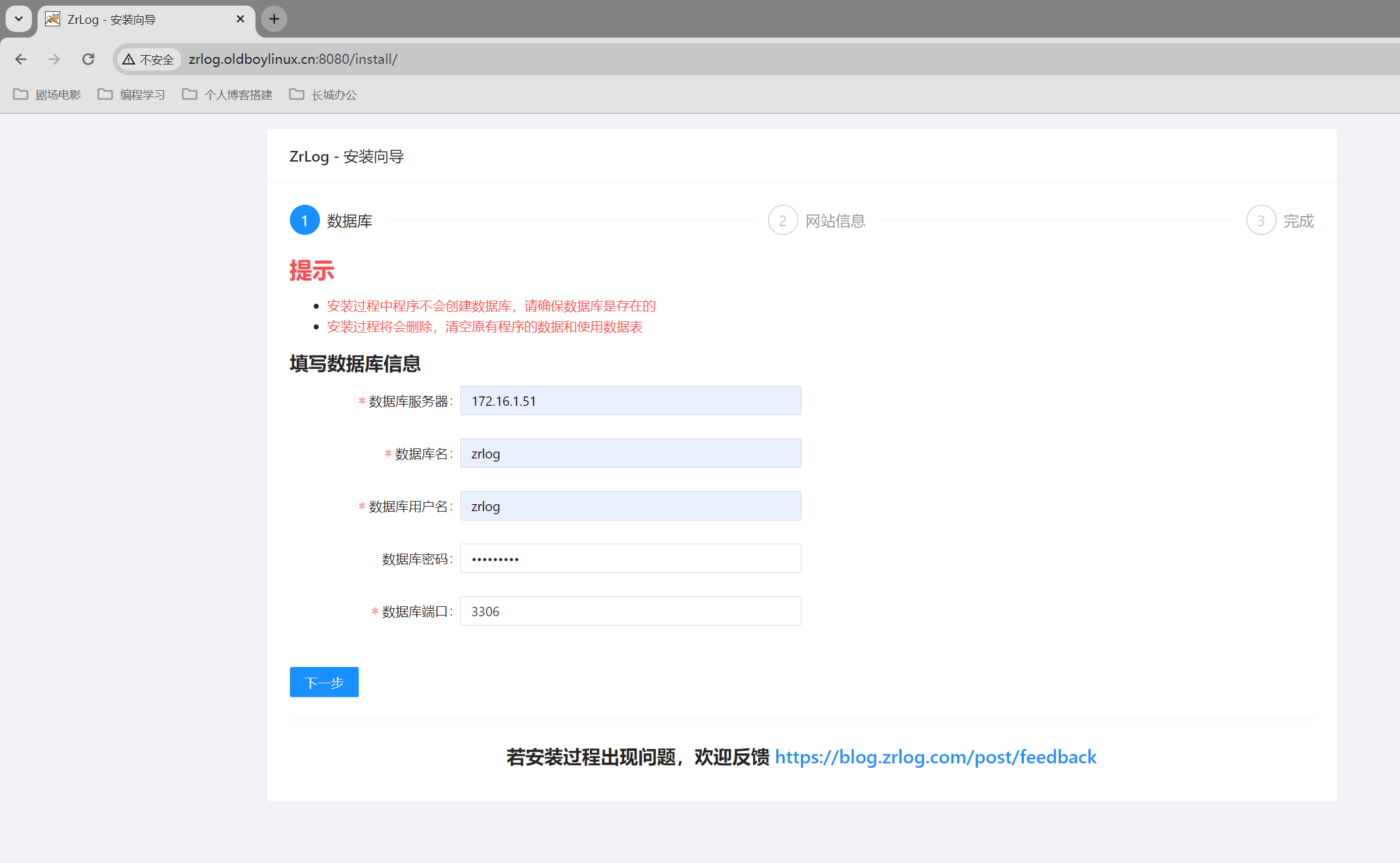1400x863 pixels.
Task: Open the 个人博客搭建 bookmark folder
Action: 227,95
